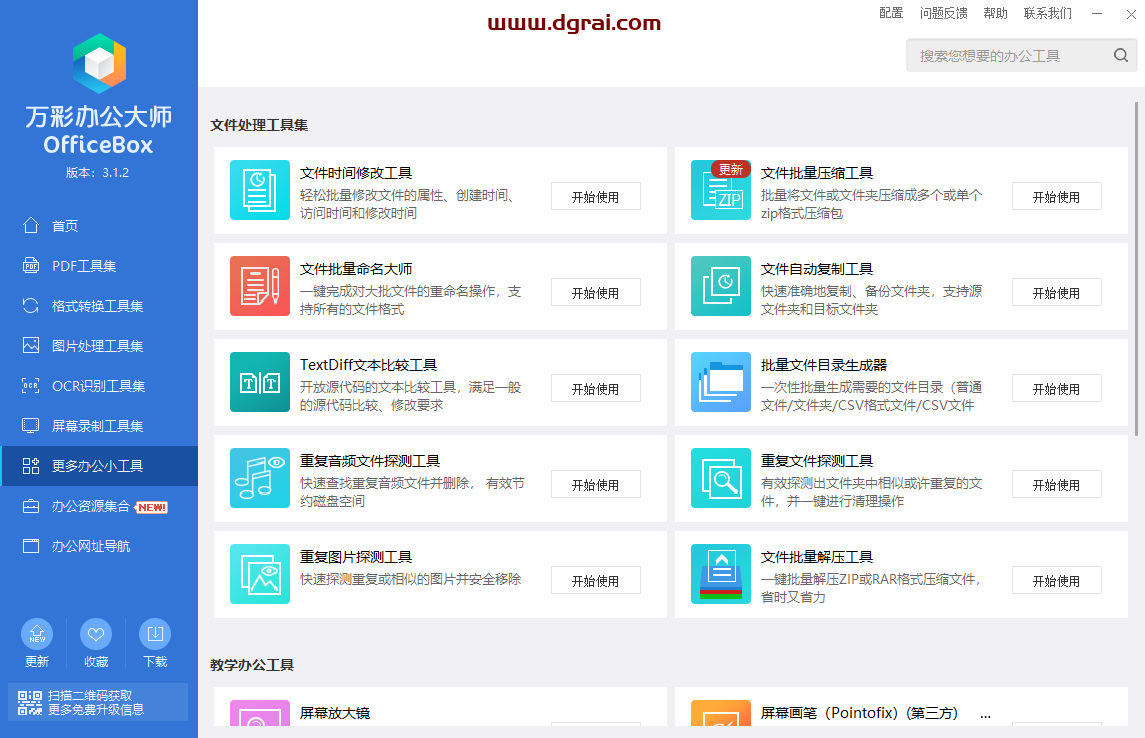Click the 版本: 3.1.2 version label
This screenshot has height=738, width=1145.
[98, 173]
